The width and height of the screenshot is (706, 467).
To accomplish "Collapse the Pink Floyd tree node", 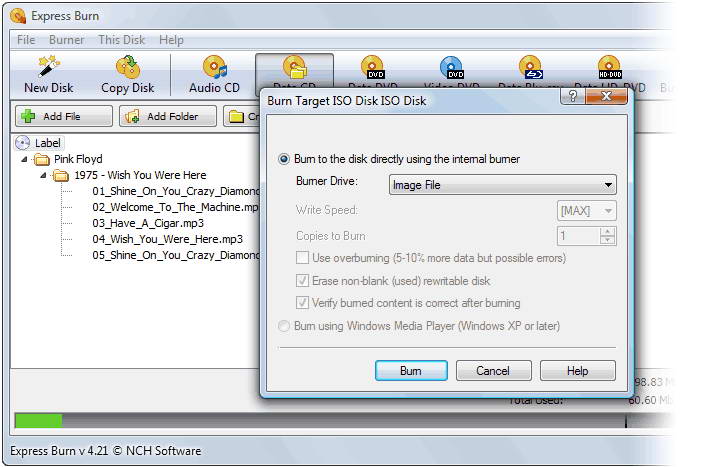I will click(x=25, y=159).
